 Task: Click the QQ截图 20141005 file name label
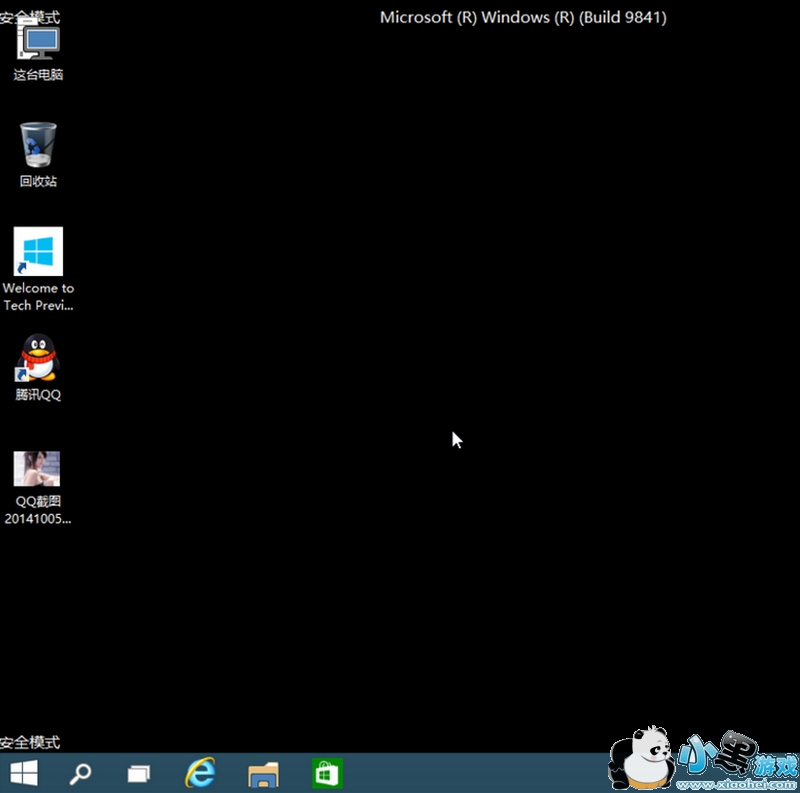pos(38,510)
